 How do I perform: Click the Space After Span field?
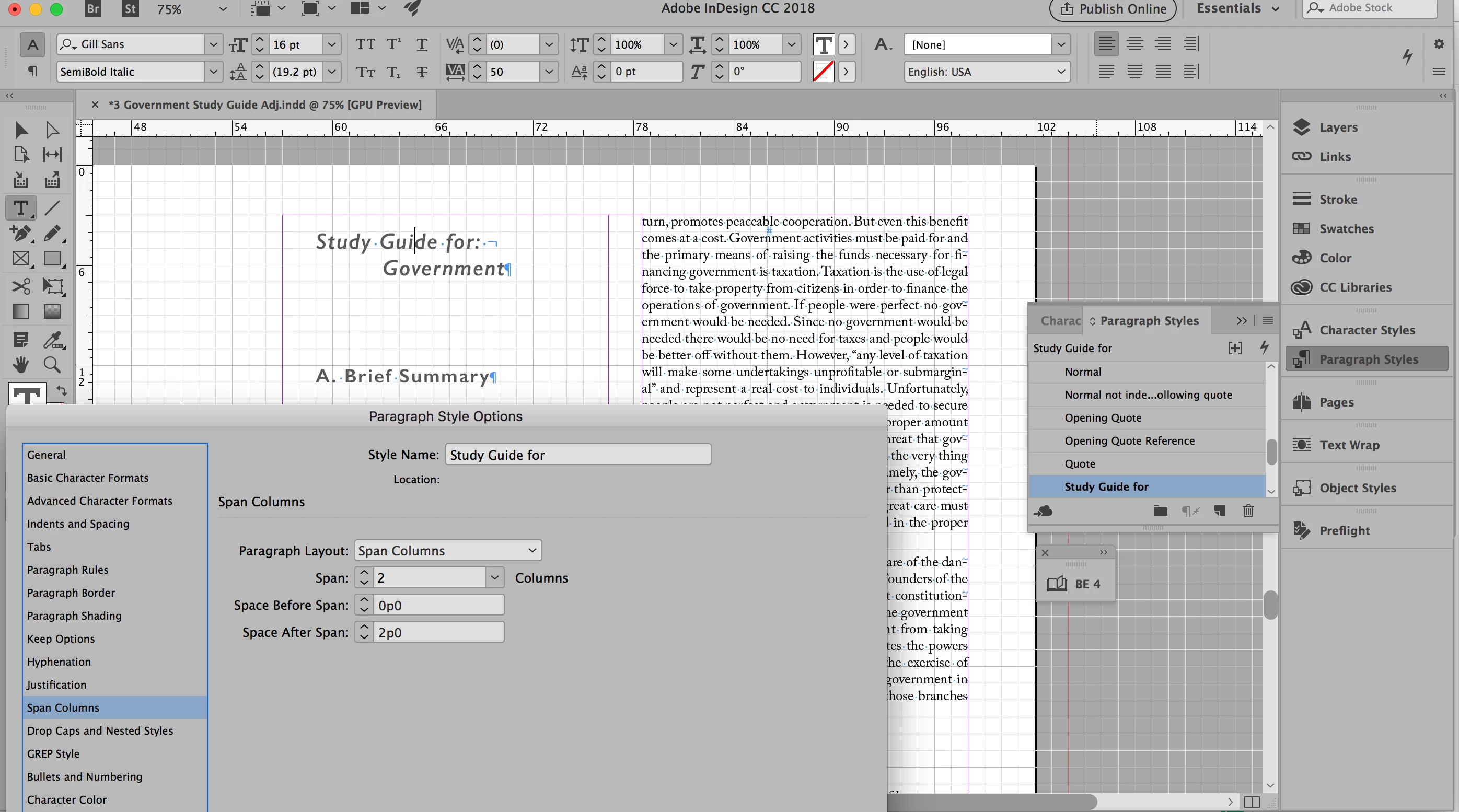point(438,632)
